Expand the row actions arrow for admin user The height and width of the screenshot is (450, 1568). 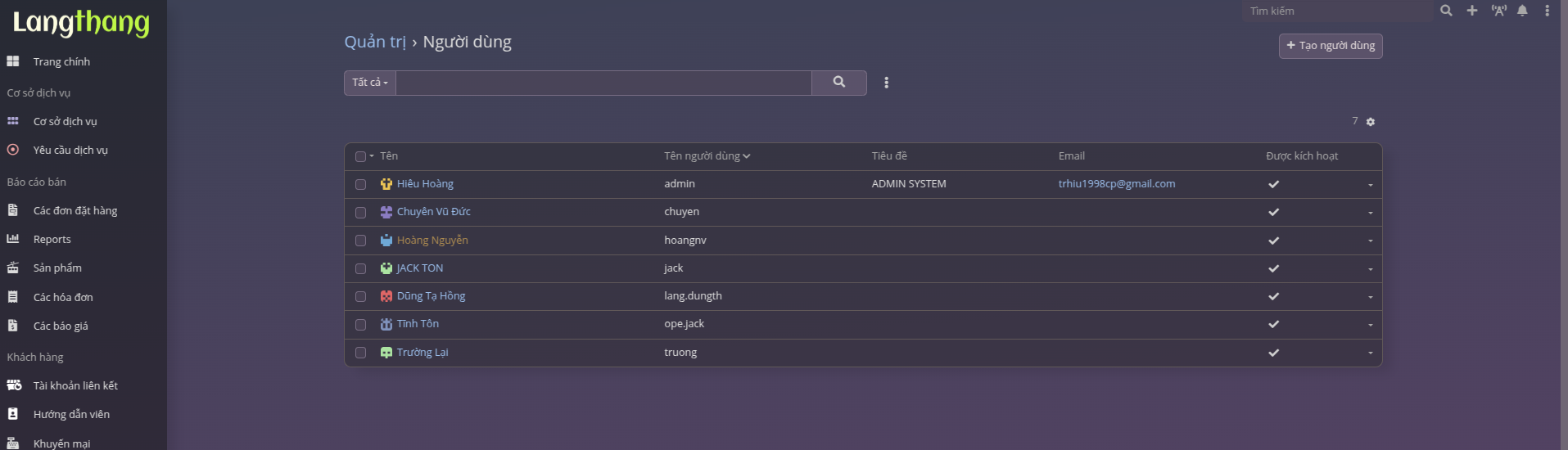(x=1370, y=185)
